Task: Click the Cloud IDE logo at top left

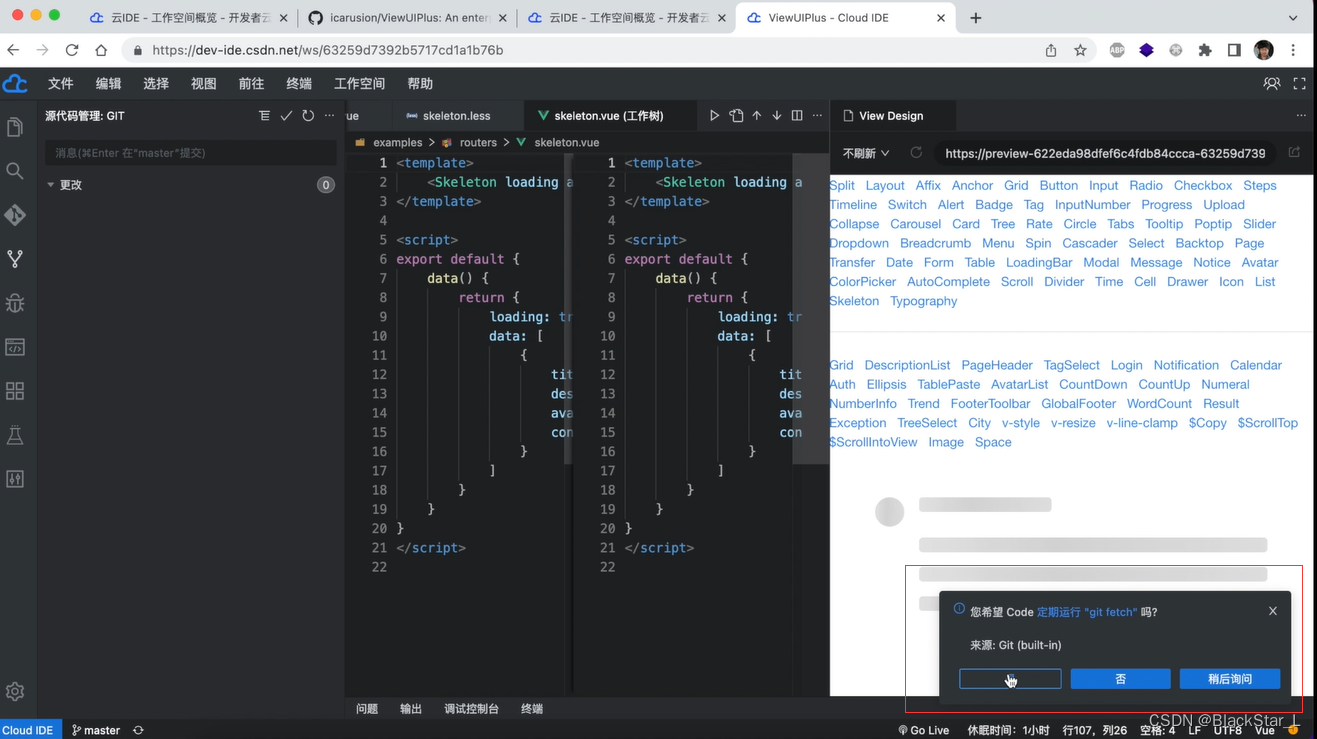Action: tap(15, 84)
